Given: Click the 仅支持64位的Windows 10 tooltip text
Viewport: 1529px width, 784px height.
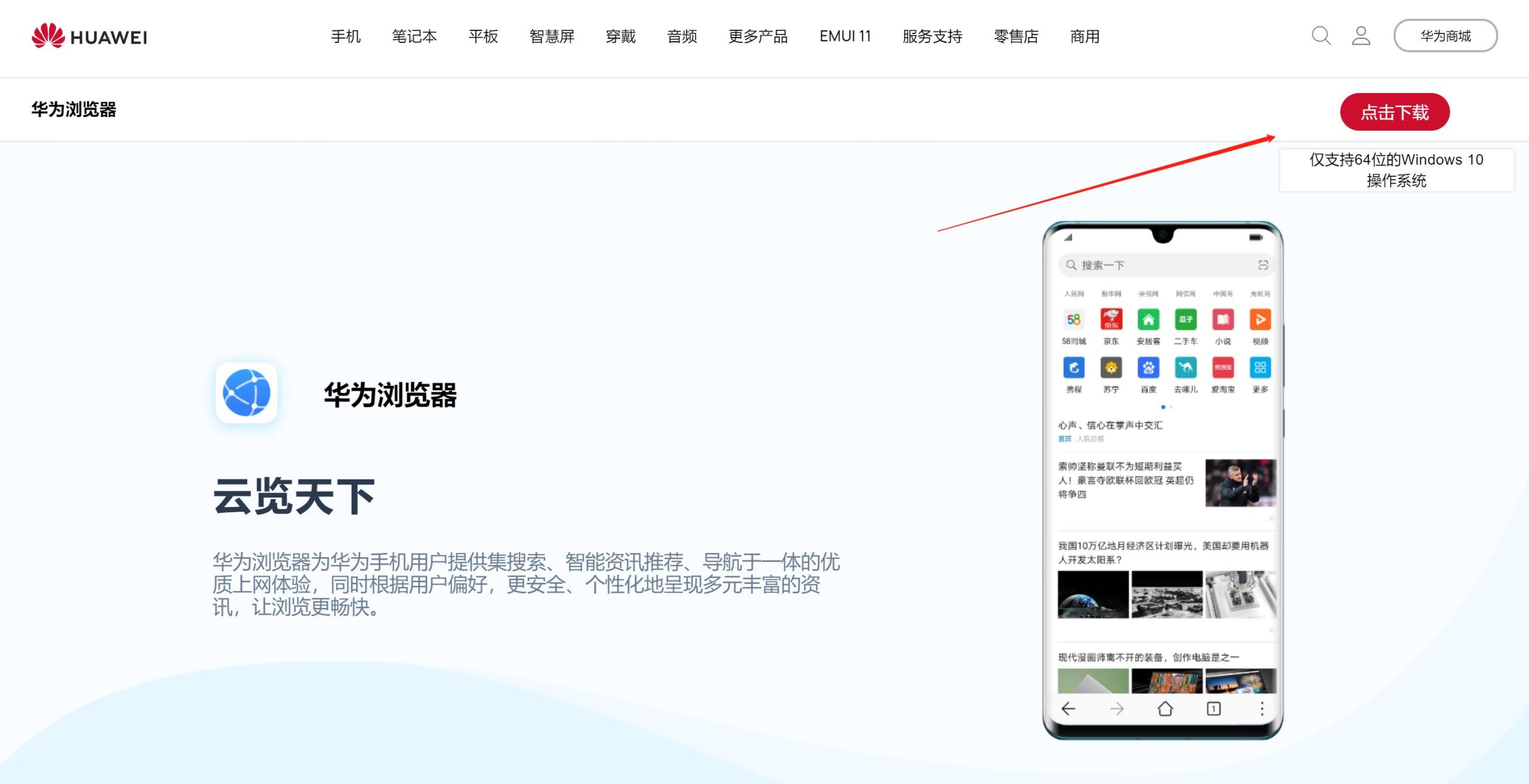Looking at the screenshot, I should point(1396,170).
